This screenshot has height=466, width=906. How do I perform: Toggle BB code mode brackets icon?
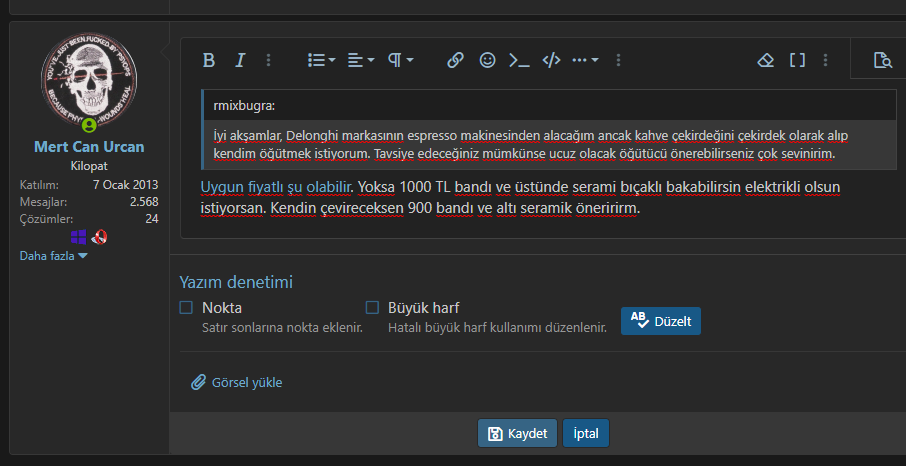(x=797, y=60)
